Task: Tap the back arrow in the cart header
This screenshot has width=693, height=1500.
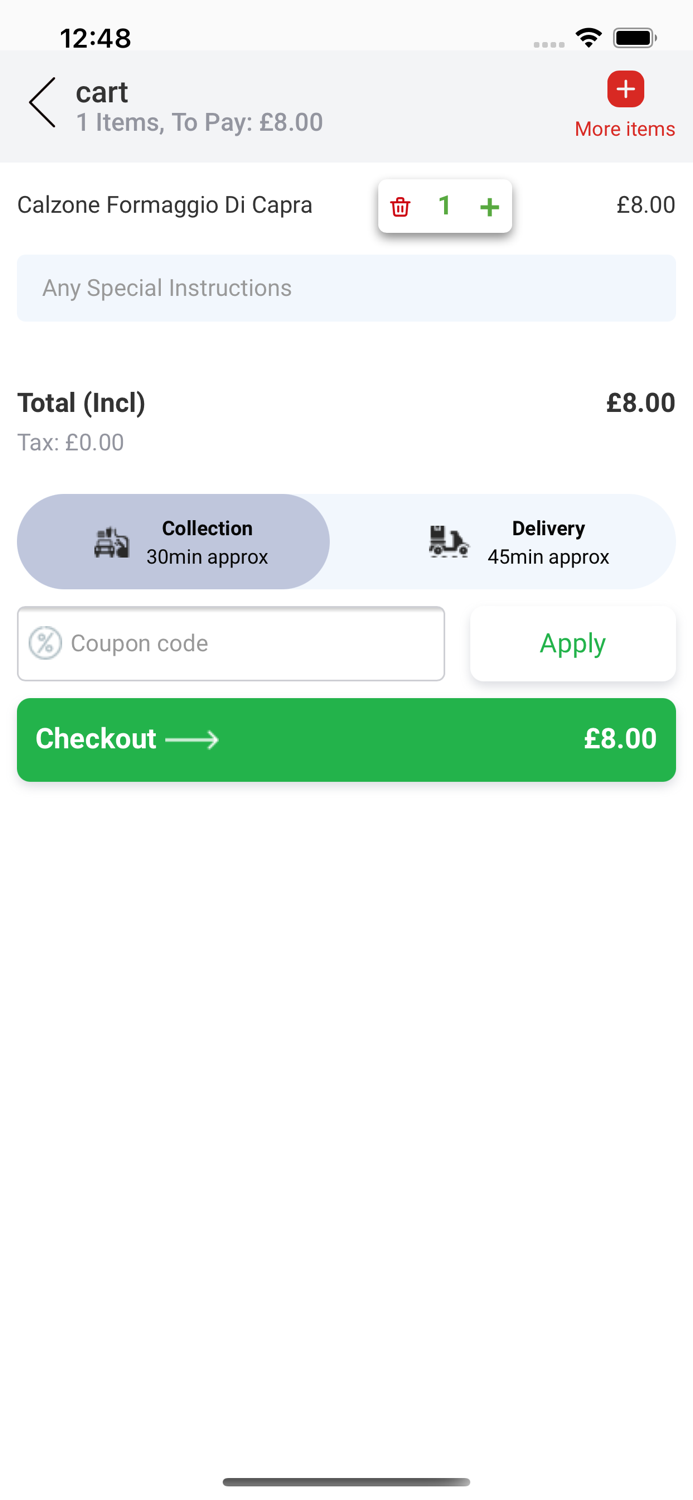Action: [42, 102]
